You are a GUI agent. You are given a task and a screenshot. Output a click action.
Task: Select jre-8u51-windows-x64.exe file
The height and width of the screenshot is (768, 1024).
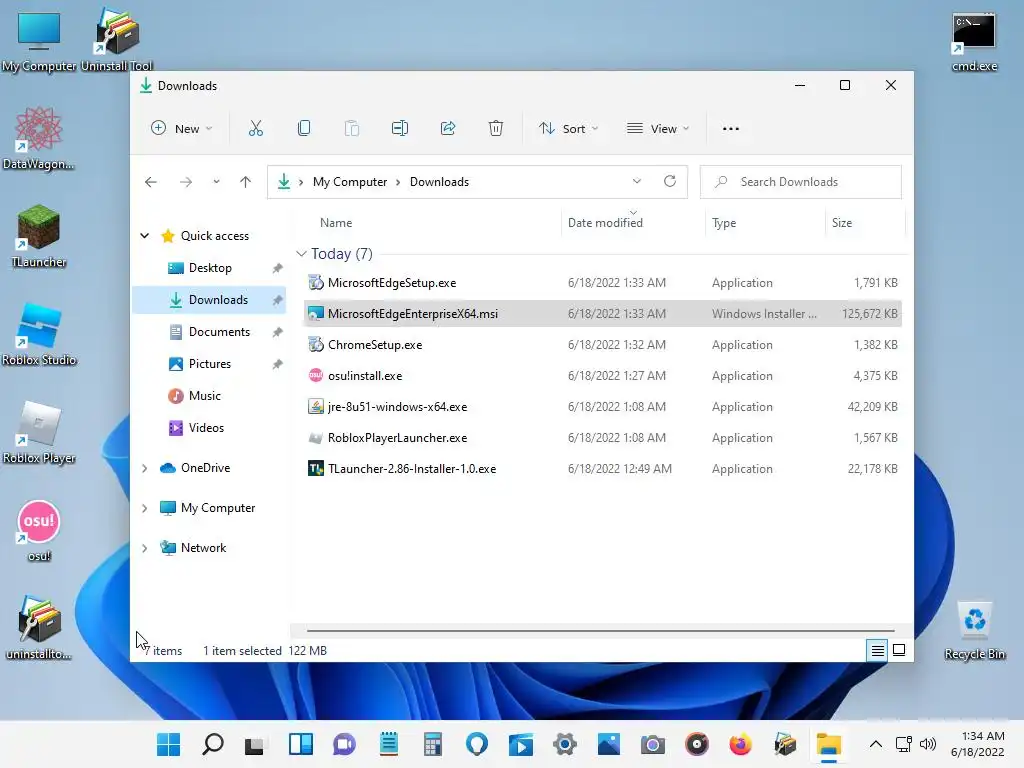click(x=603, y=407)
